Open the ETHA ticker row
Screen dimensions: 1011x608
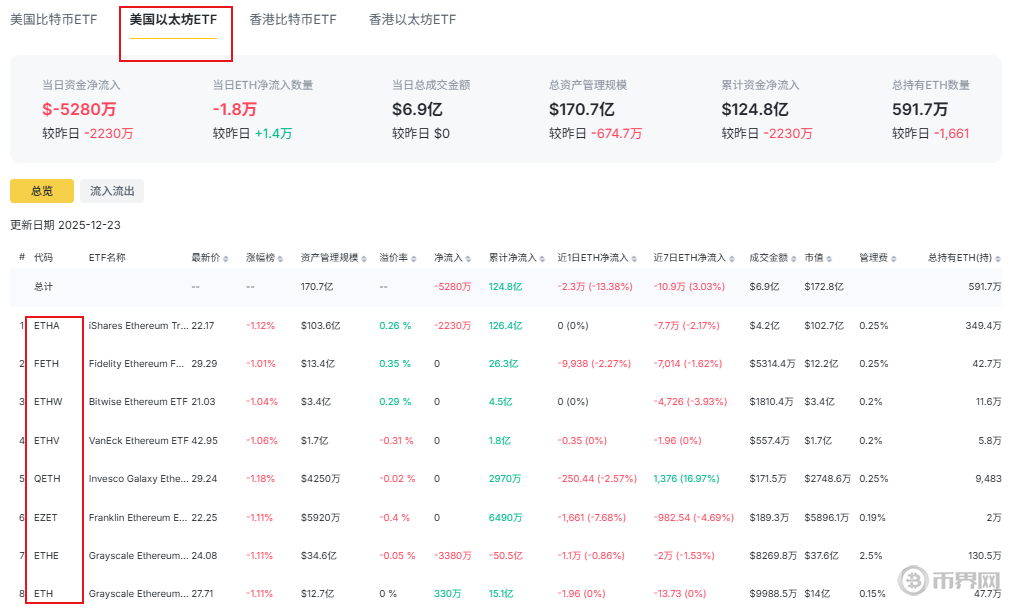(47, 325)
